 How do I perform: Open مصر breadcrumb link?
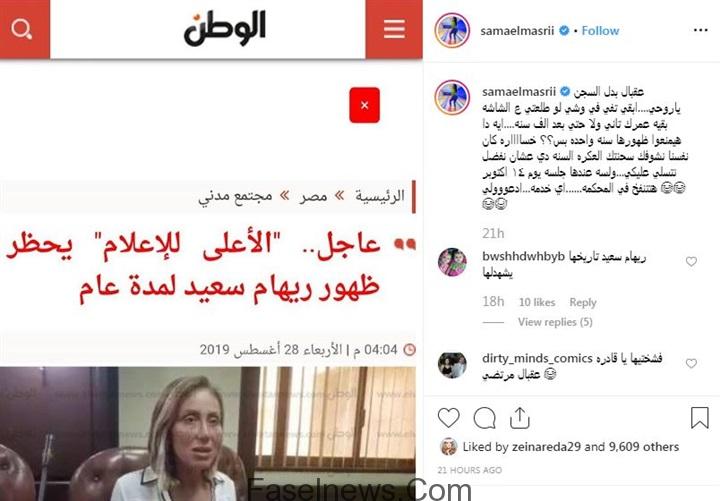[x=314, y=196]
